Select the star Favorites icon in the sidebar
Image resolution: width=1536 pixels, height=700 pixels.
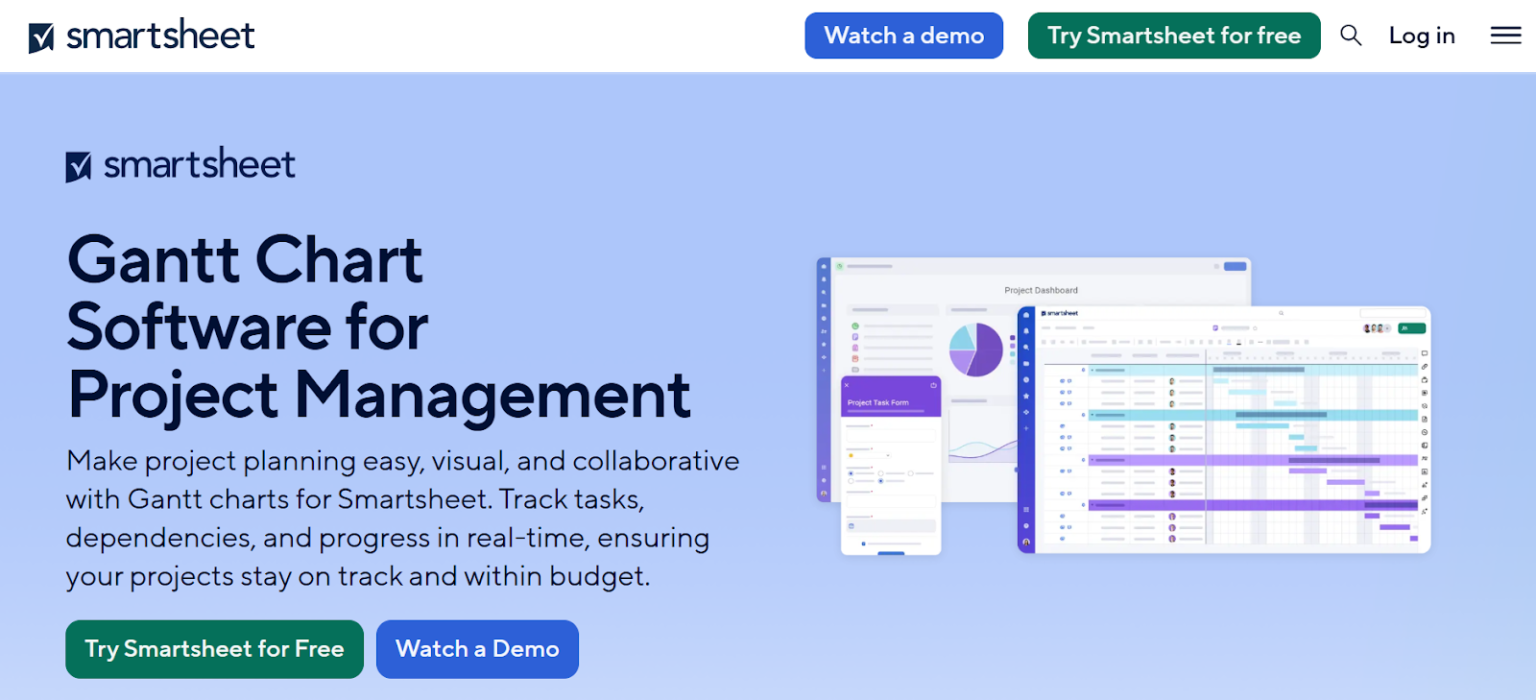click(x=1026, y=397)
